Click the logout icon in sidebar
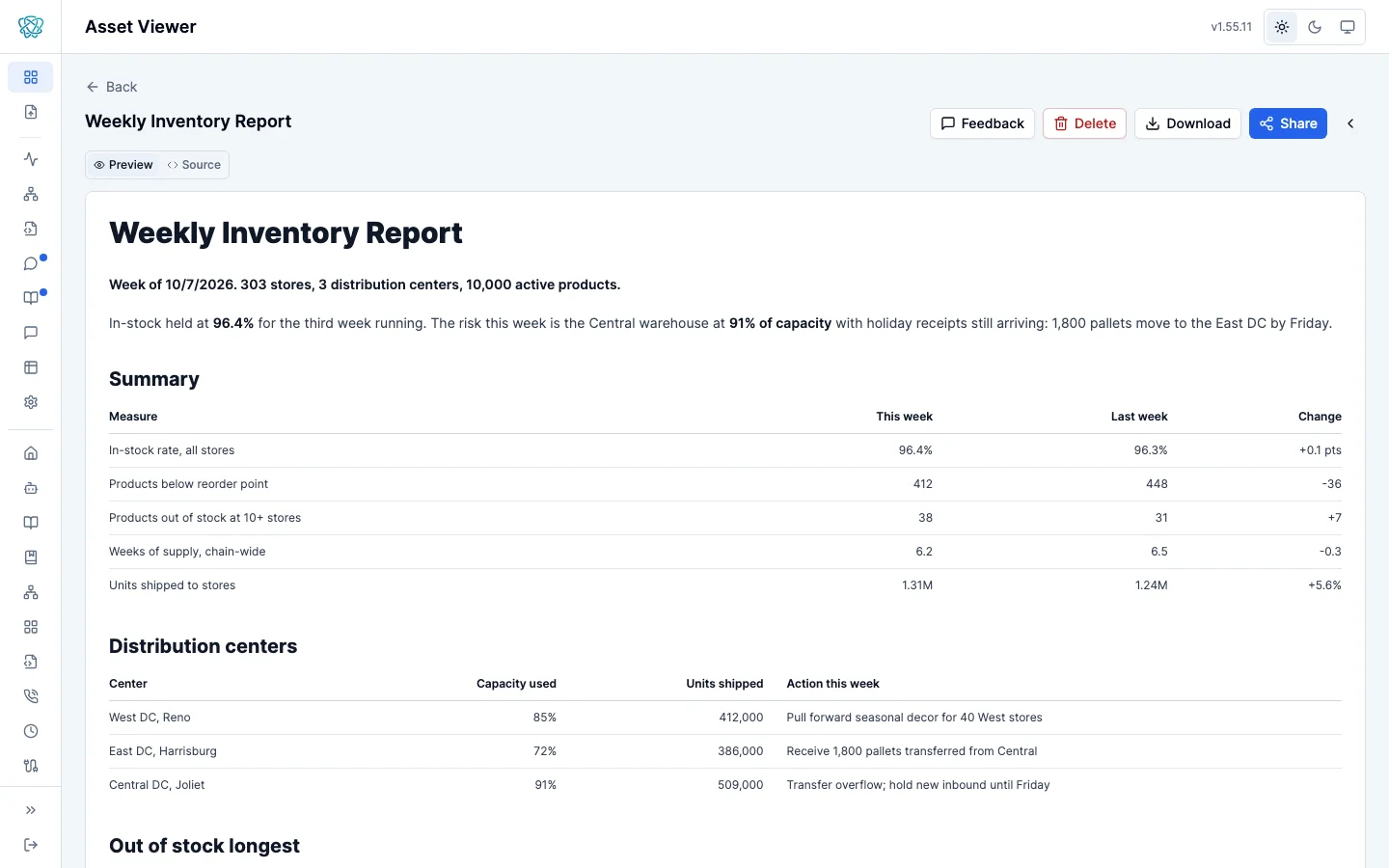 coord(31,845)
